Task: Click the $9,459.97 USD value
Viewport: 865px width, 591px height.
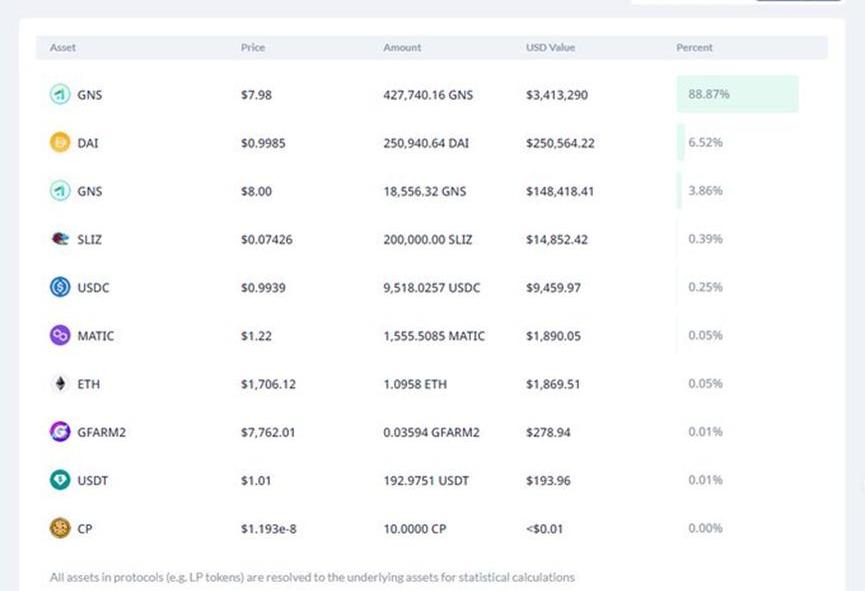Action: point(553,287)
